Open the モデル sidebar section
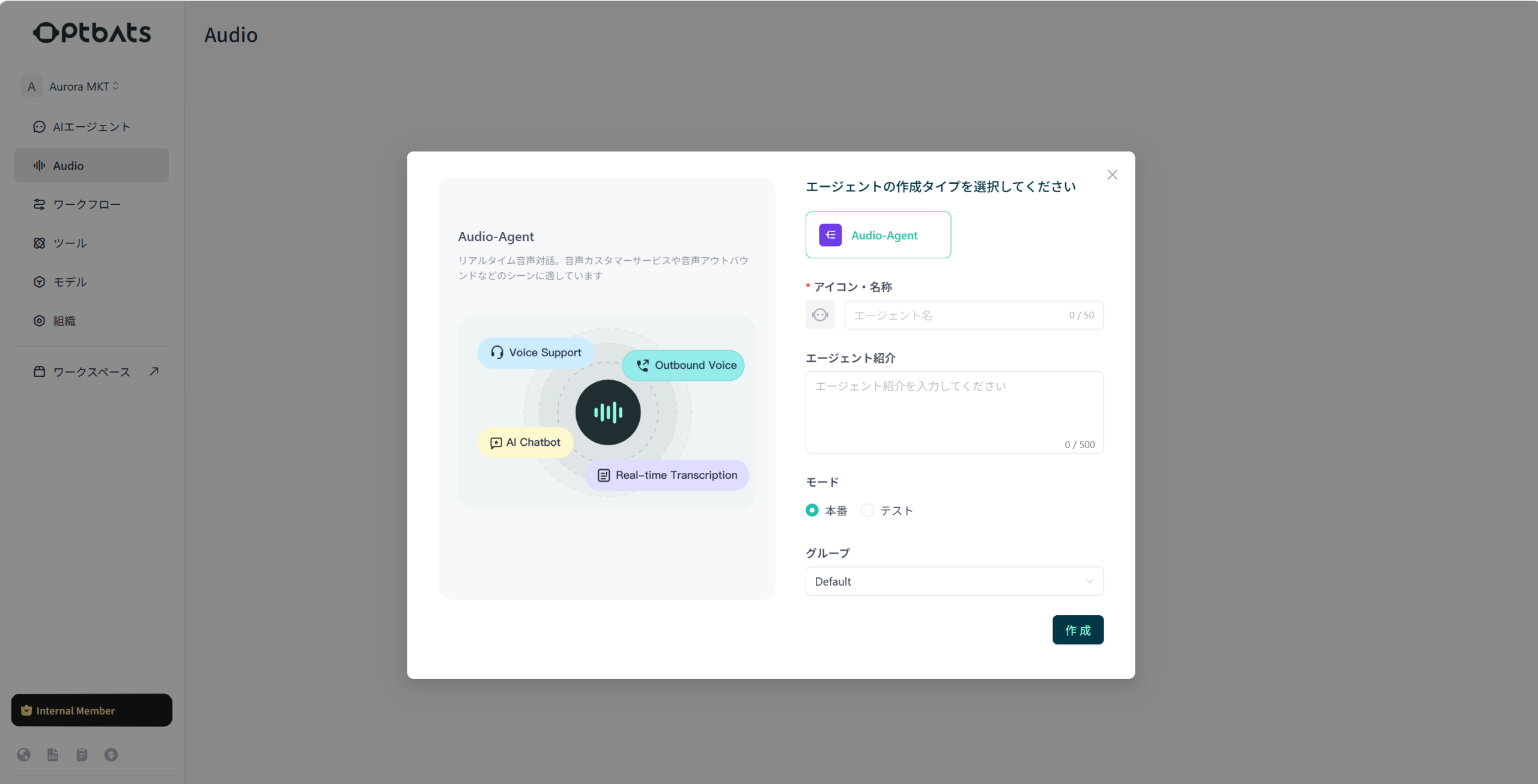 (91, 282)
